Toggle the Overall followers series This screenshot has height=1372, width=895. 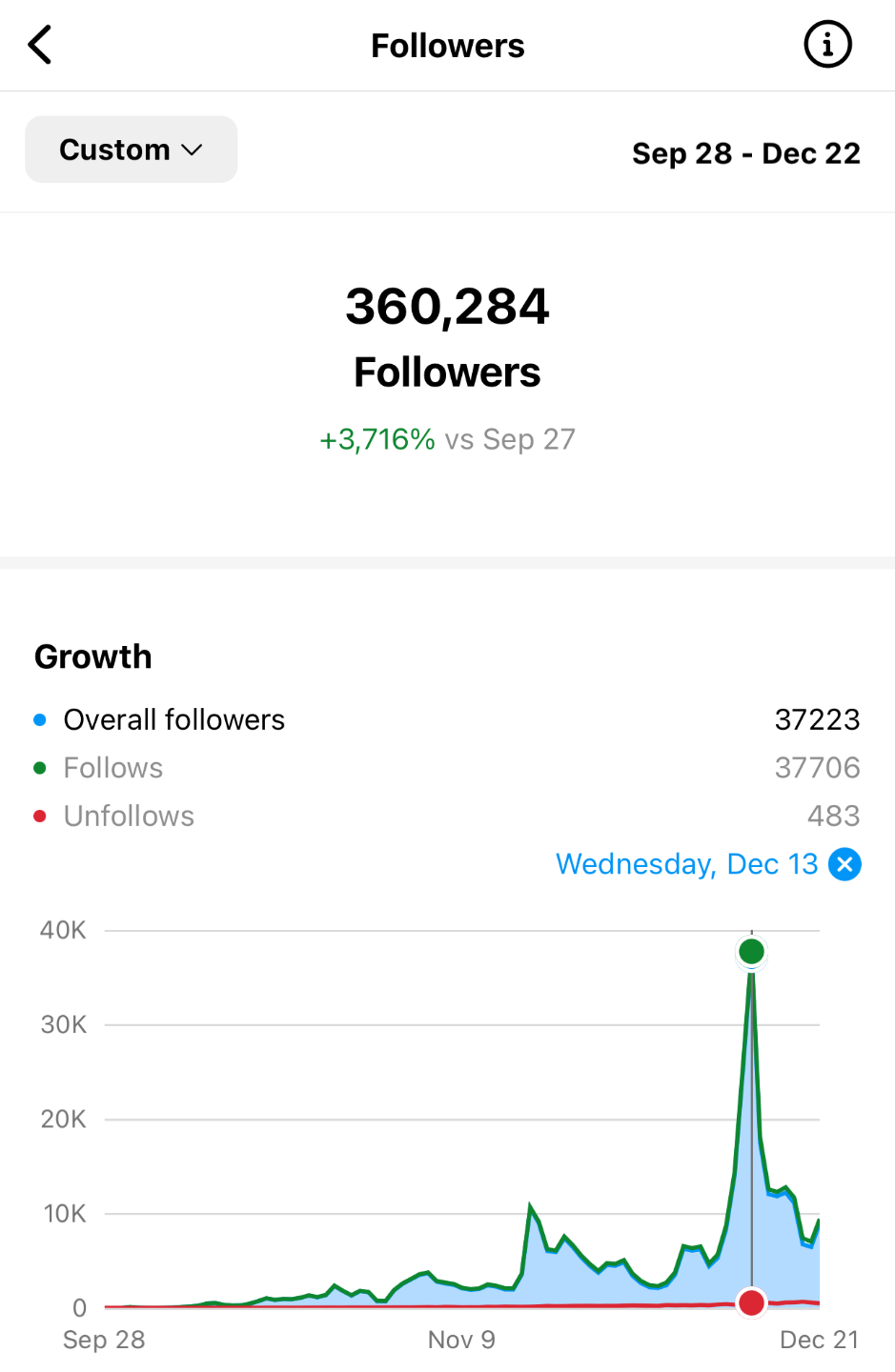coord(173,719)
